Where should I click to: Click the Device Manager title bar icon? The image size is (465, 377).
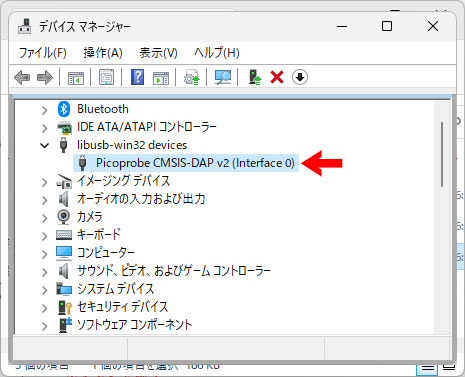click(25, 26)
